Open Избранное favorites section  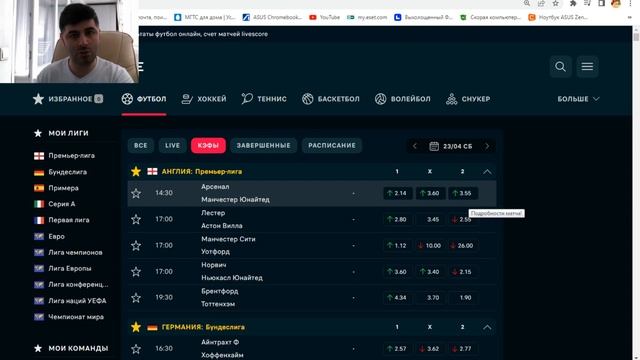68,99
